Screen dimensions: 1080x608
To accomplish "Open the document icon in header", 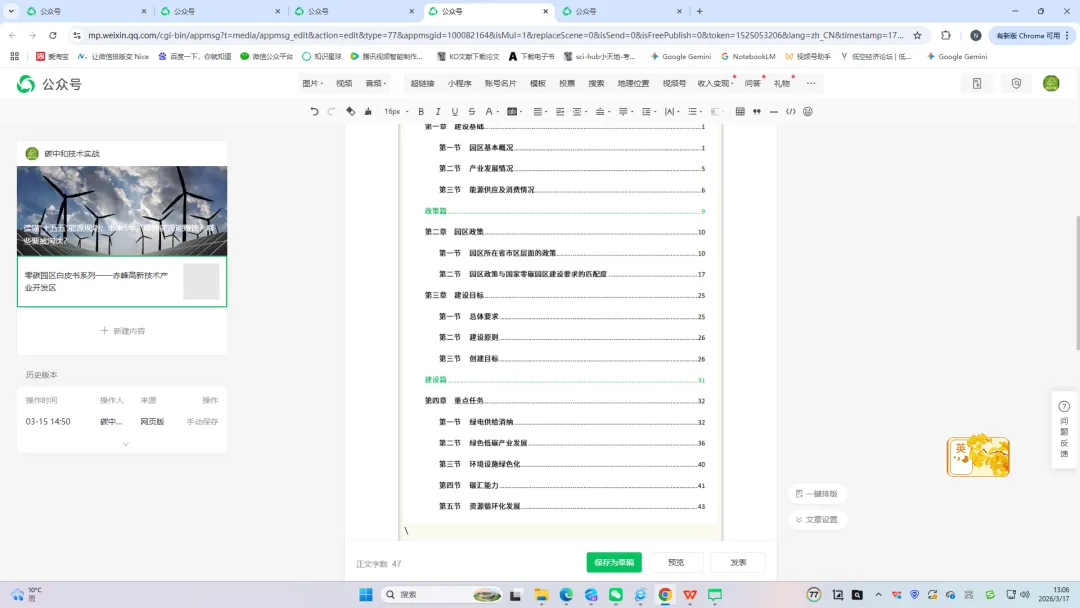I will tap(977, 83).
